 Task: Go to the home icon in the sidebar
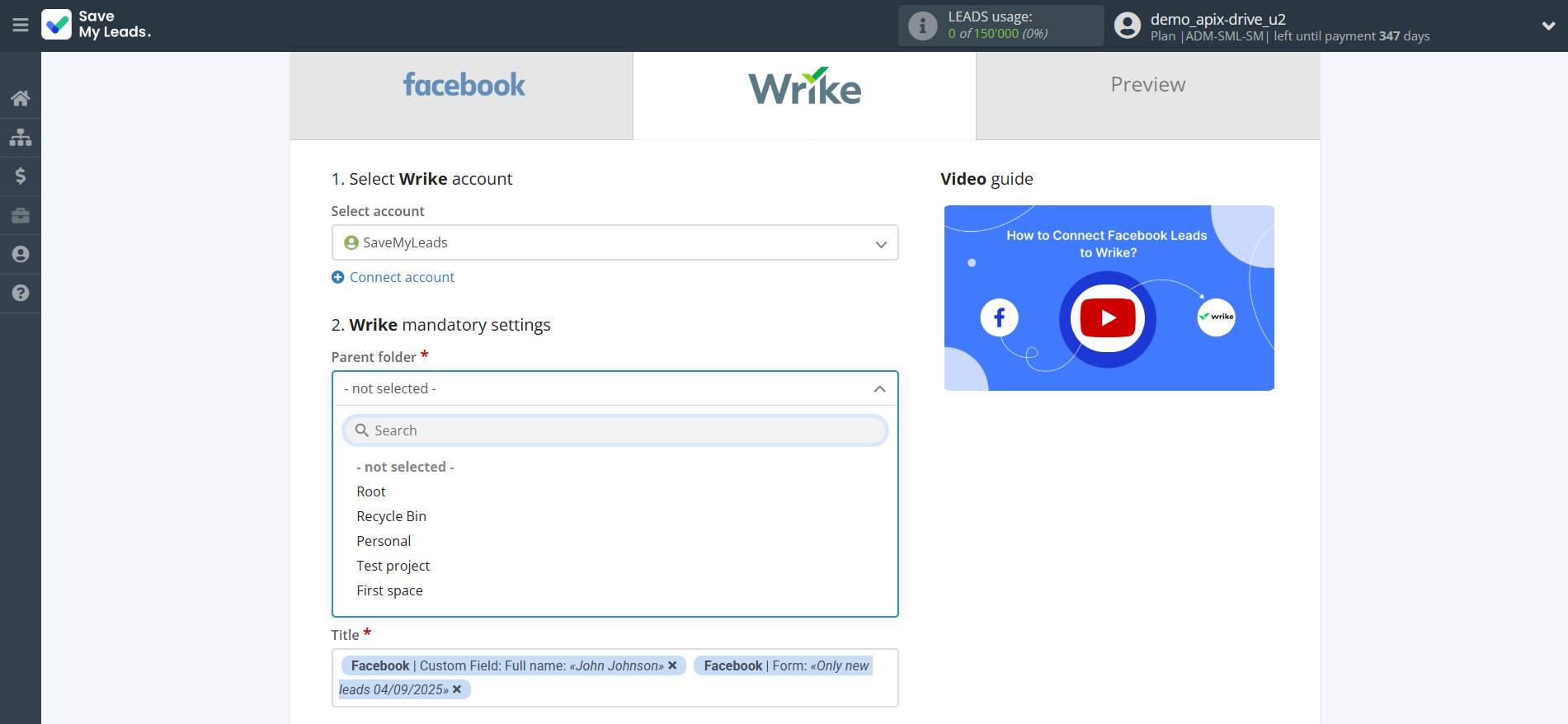[21, 98]
